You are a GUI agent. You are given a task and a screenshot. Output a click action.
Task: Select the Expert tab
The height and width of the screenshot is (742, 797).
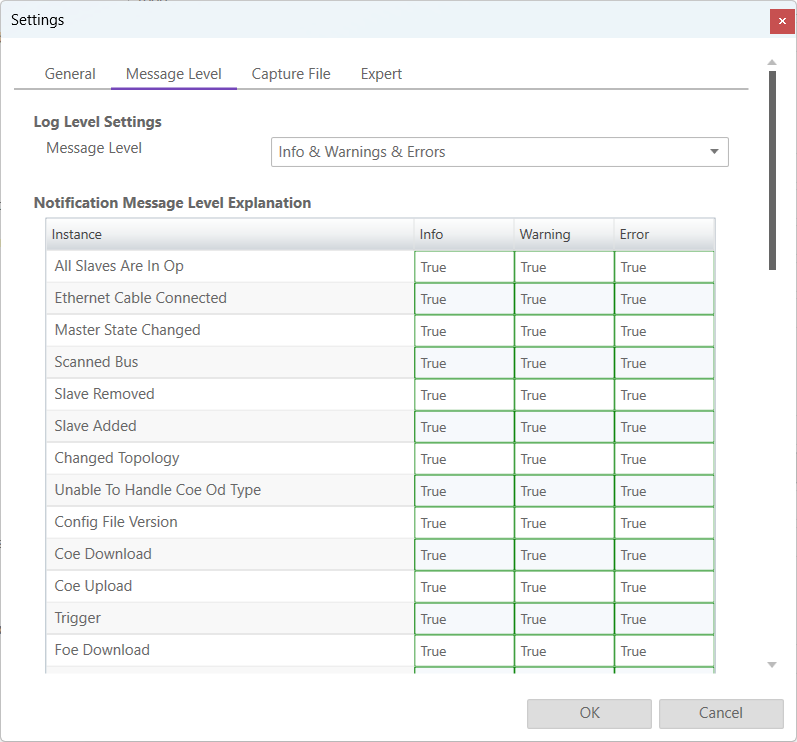pos(381,74)
